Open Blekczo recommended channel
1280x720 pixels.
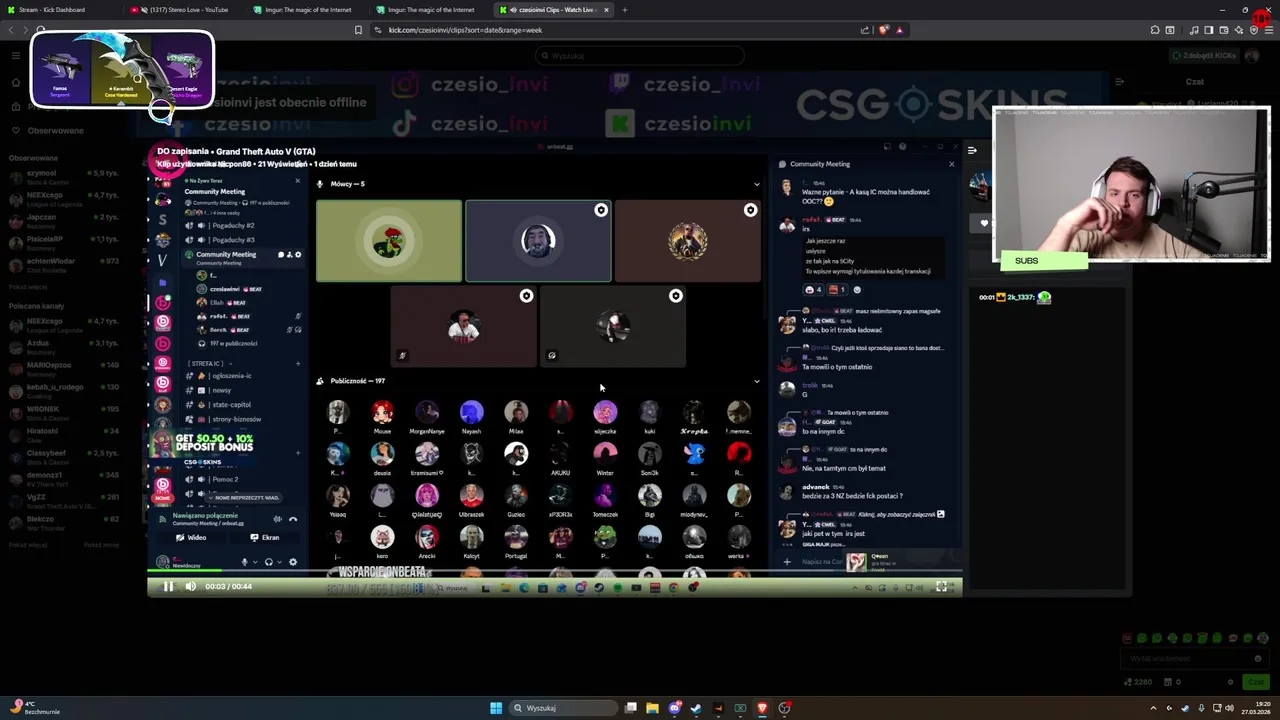coord(65,520)
